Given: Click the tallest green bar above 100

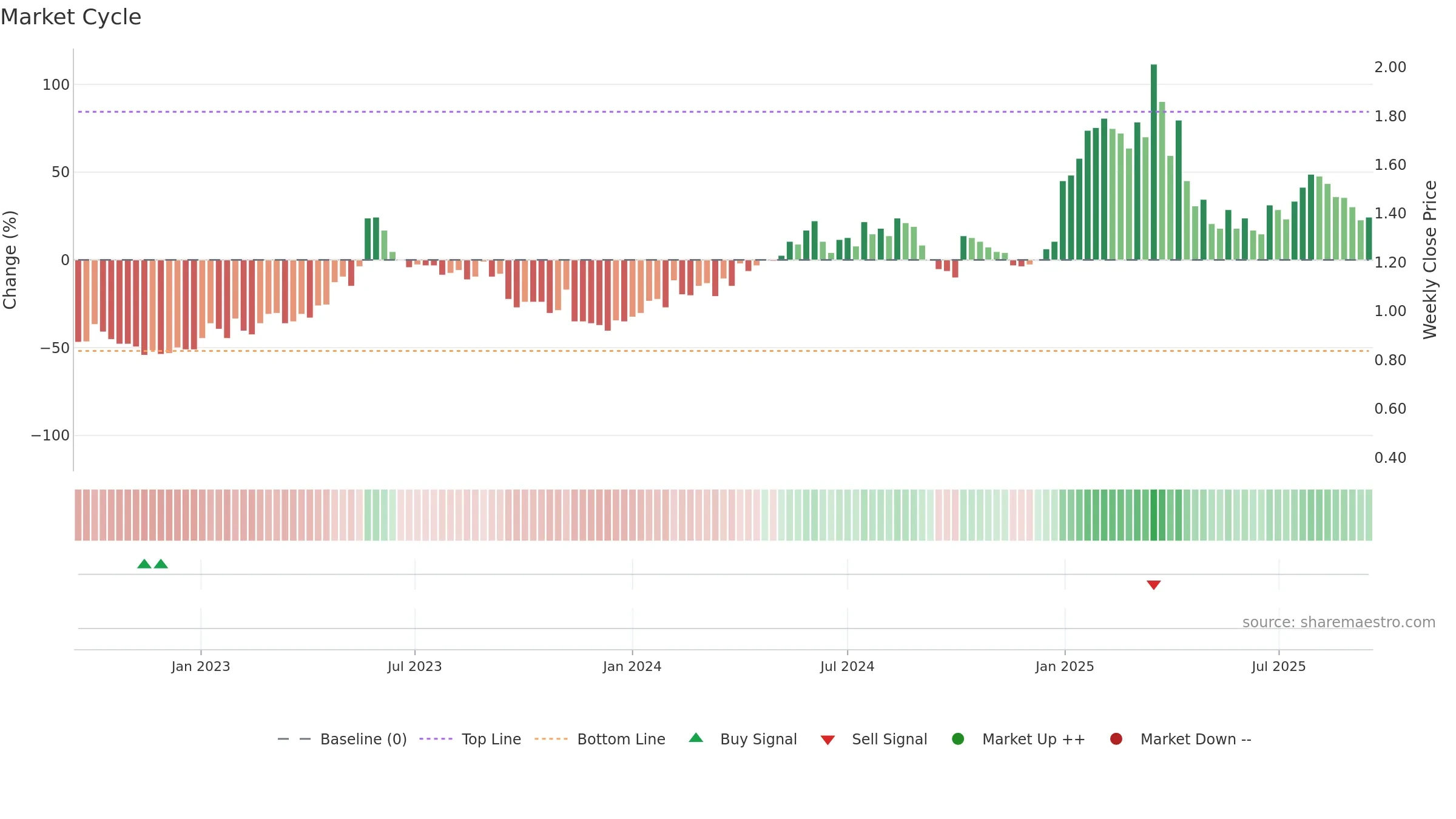Looking at the screenshot, I should (1154, 162).
